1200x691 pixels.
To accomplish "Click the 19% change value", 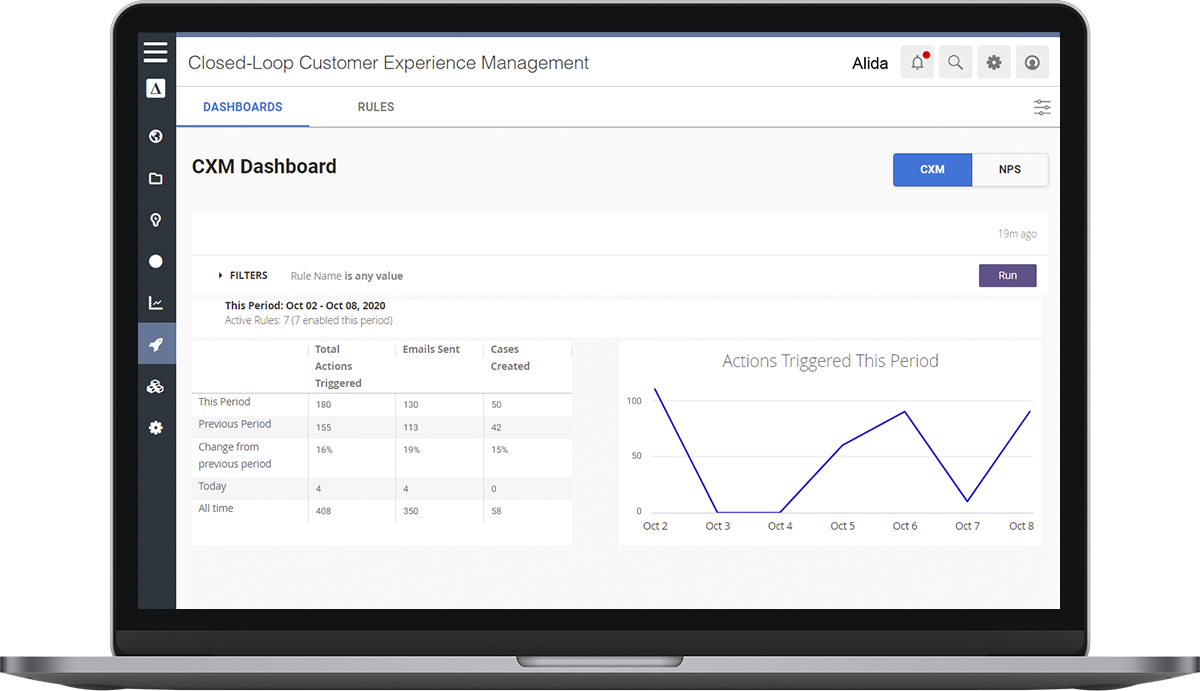I will pyautogui.click(x=411, y=450).
